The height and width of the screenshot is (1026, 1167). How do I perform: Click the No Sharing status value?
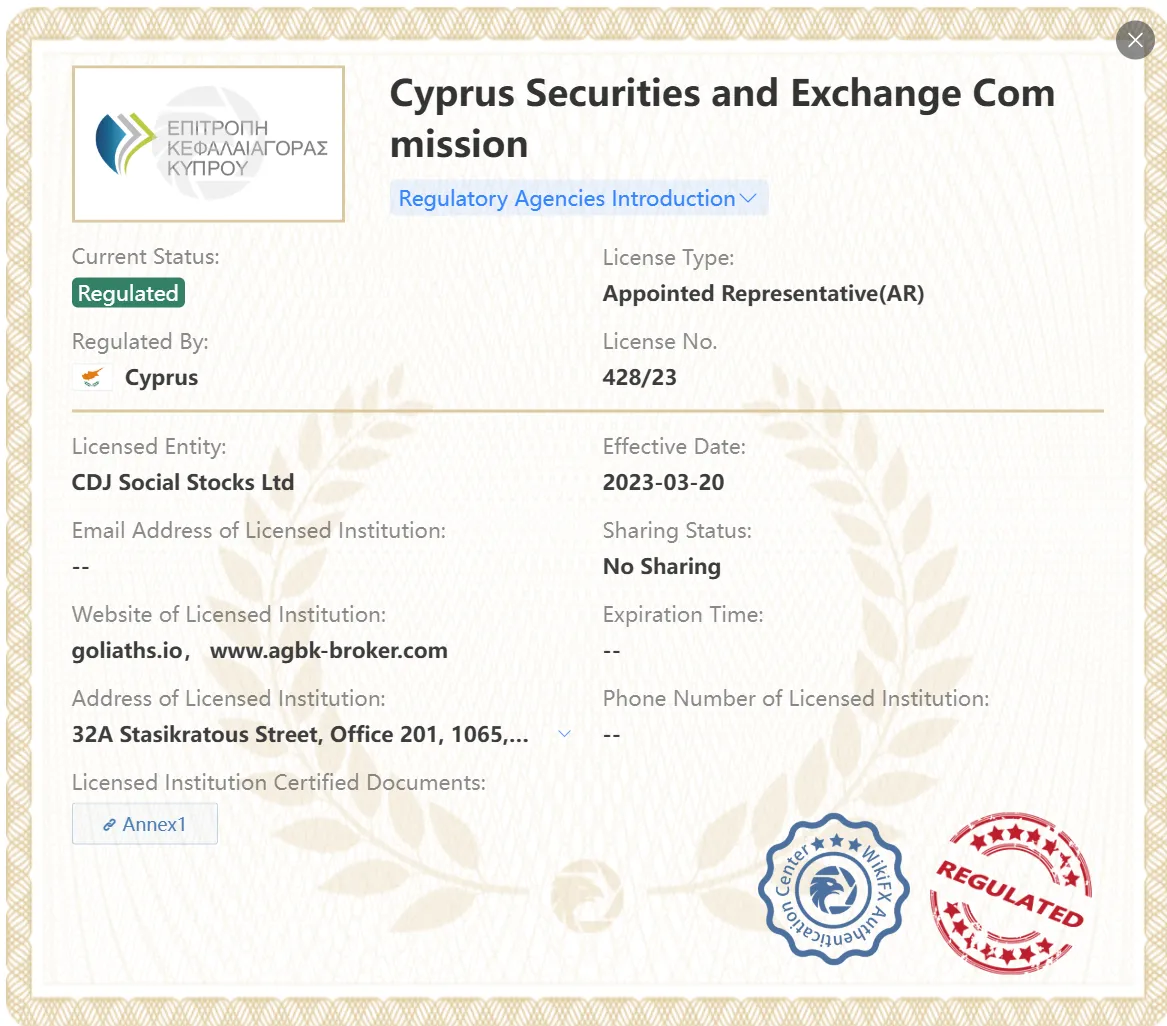662,566
